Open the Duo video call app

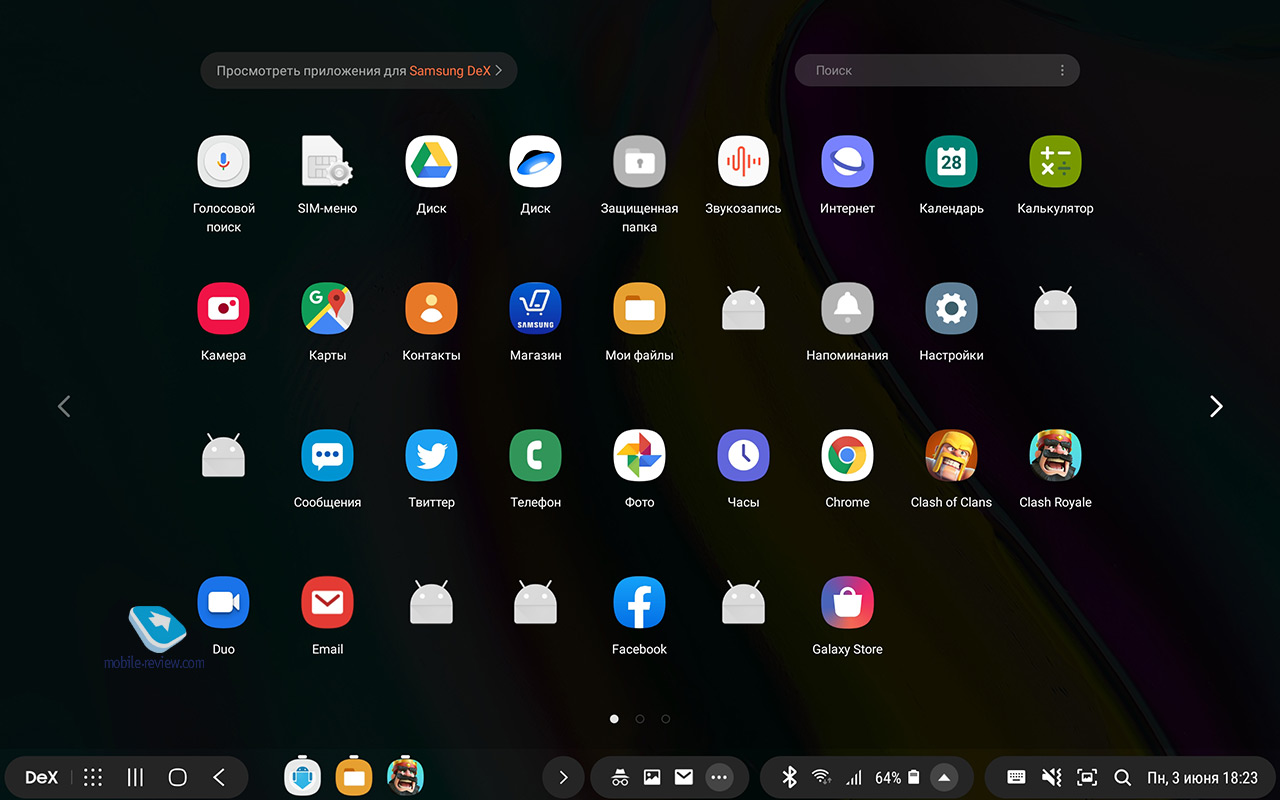(x=223, y=603)
